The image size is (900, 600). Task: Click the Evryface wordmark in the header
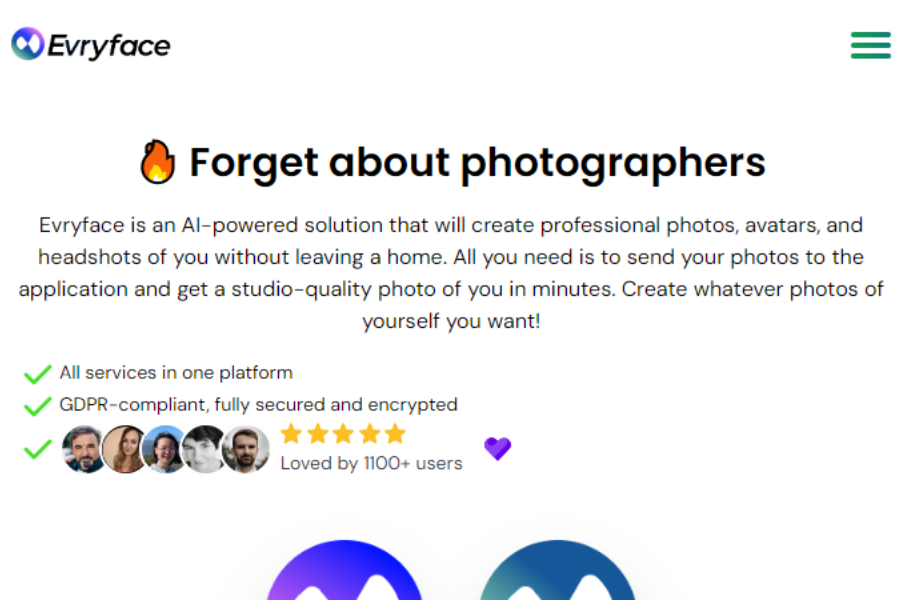tap(110, 43)
